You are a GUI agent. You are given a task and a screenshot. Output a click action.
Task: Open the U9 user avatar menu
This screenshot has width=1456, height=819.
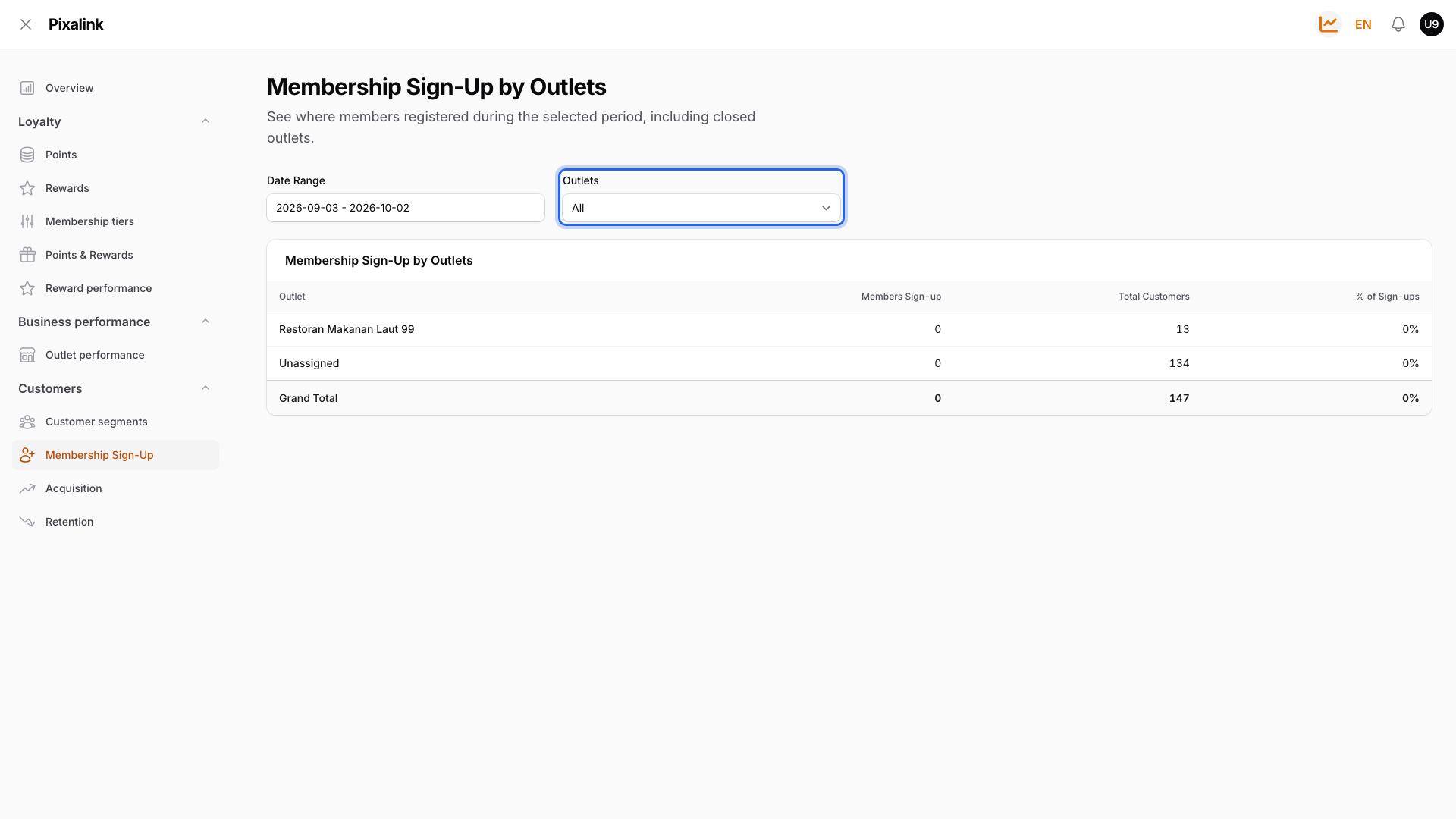pyautogui.click(x=1432, y=24)
